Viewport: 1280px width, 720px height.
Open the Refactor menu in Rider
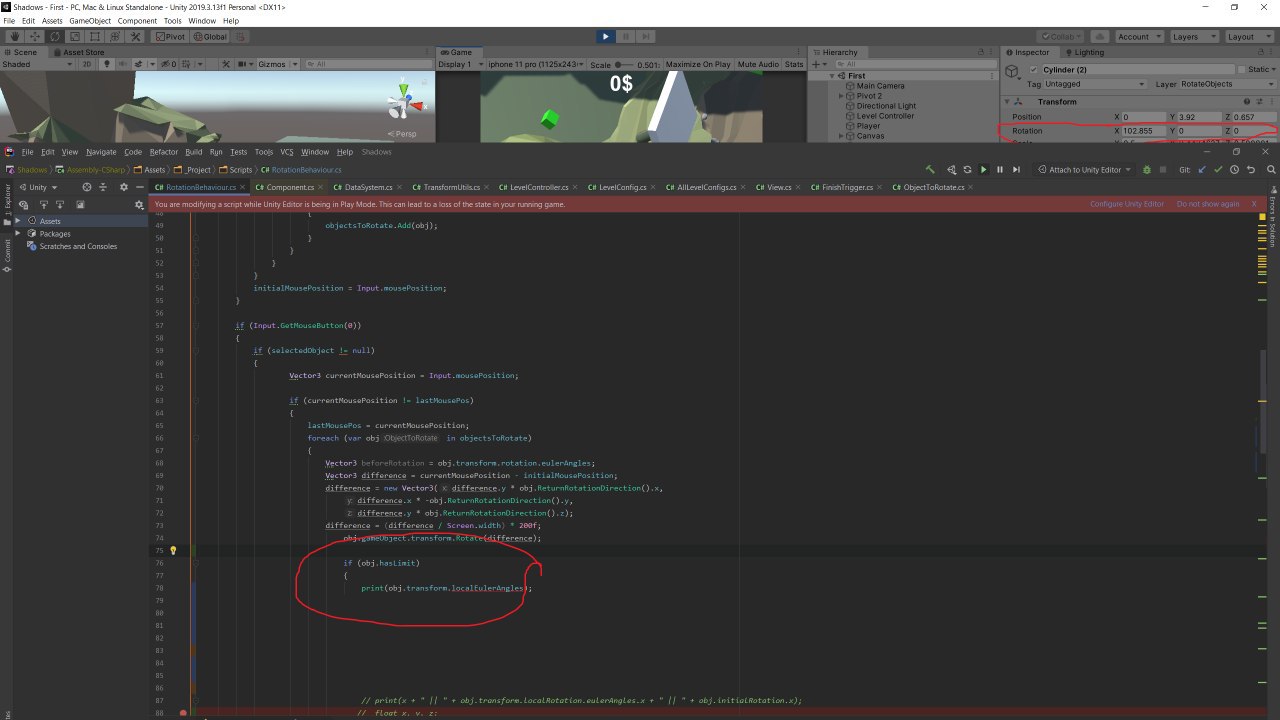point(163,152)
